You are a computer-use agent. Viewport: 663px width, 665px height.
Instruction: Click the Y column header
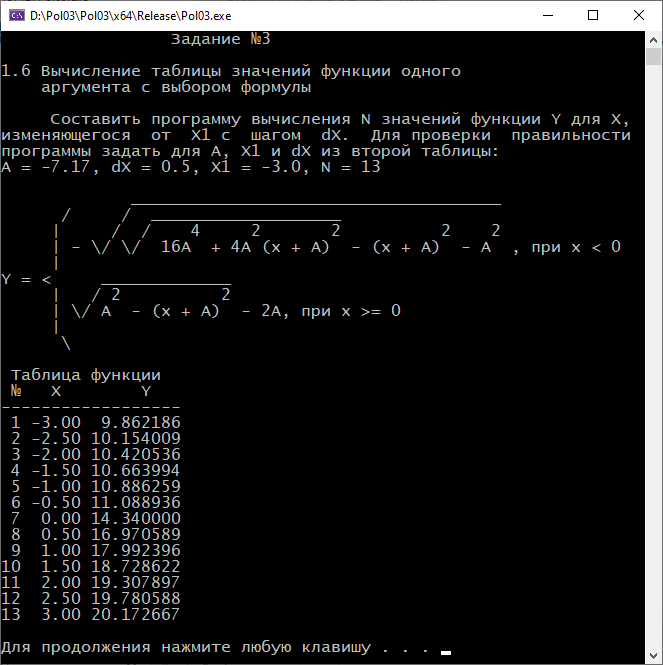point(146,391)
